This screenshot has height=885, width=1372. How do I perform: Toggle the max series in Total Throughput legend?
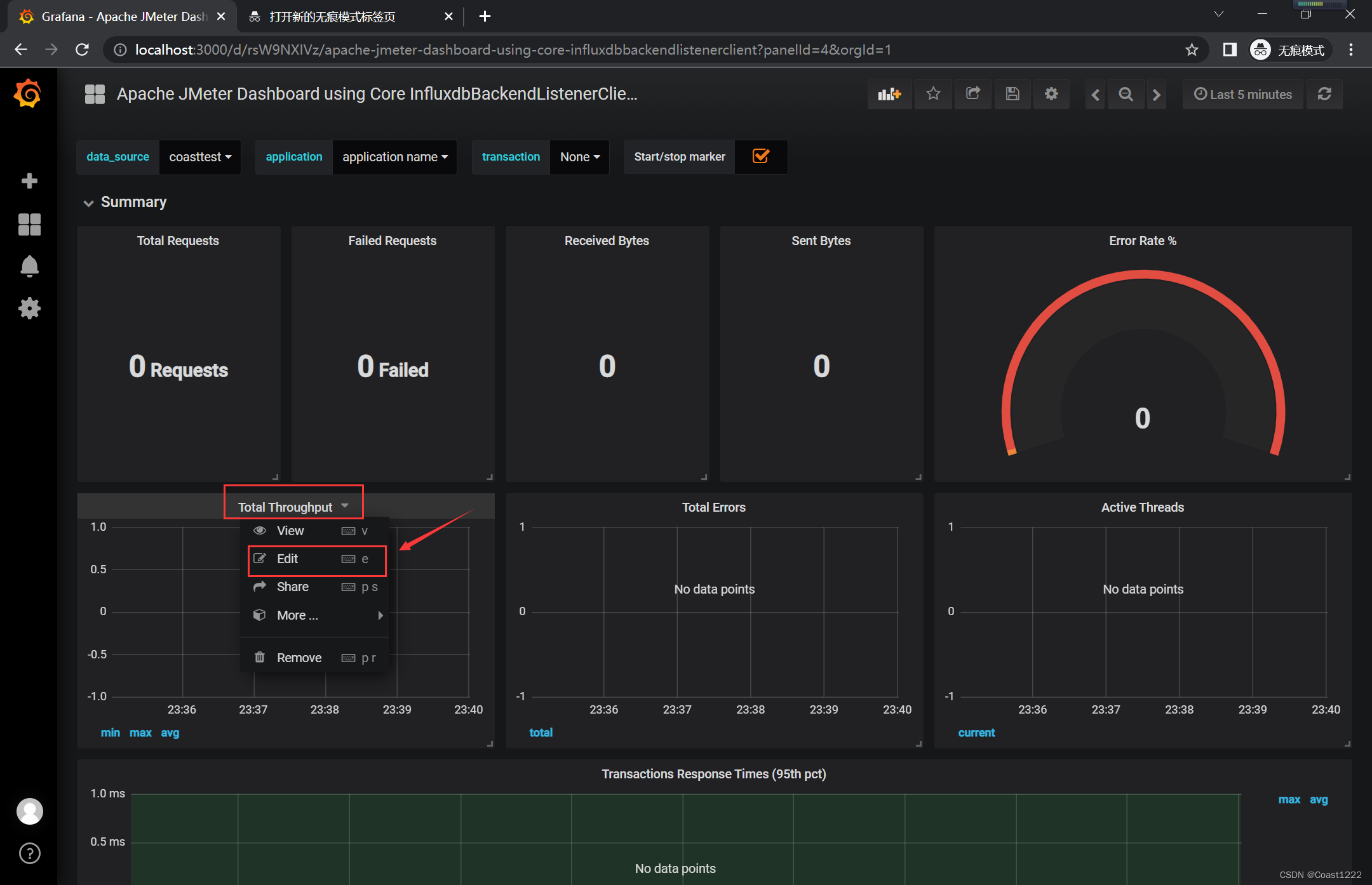click(x=140, y=733)
